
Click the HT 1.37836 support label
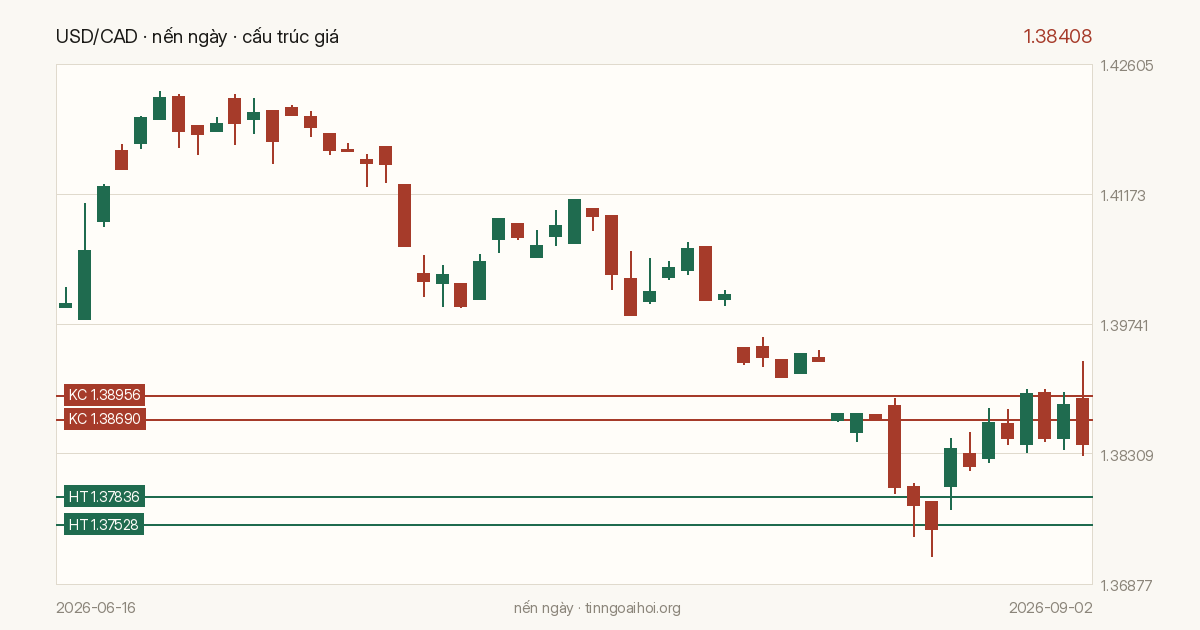pyautogui.click(x=104, y=497)
